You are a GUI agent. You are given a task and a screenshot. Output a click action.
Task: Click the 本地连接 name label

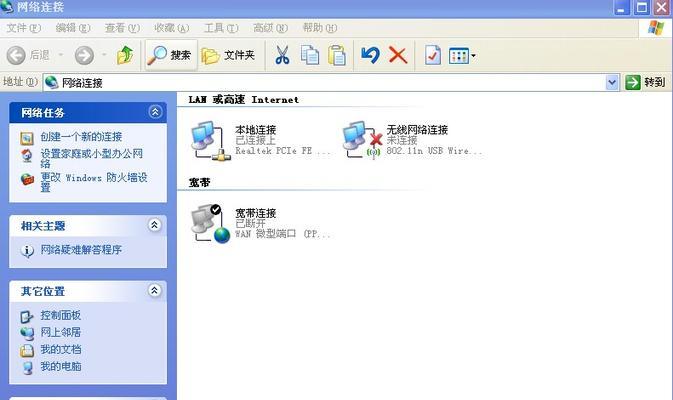(255, 130)
